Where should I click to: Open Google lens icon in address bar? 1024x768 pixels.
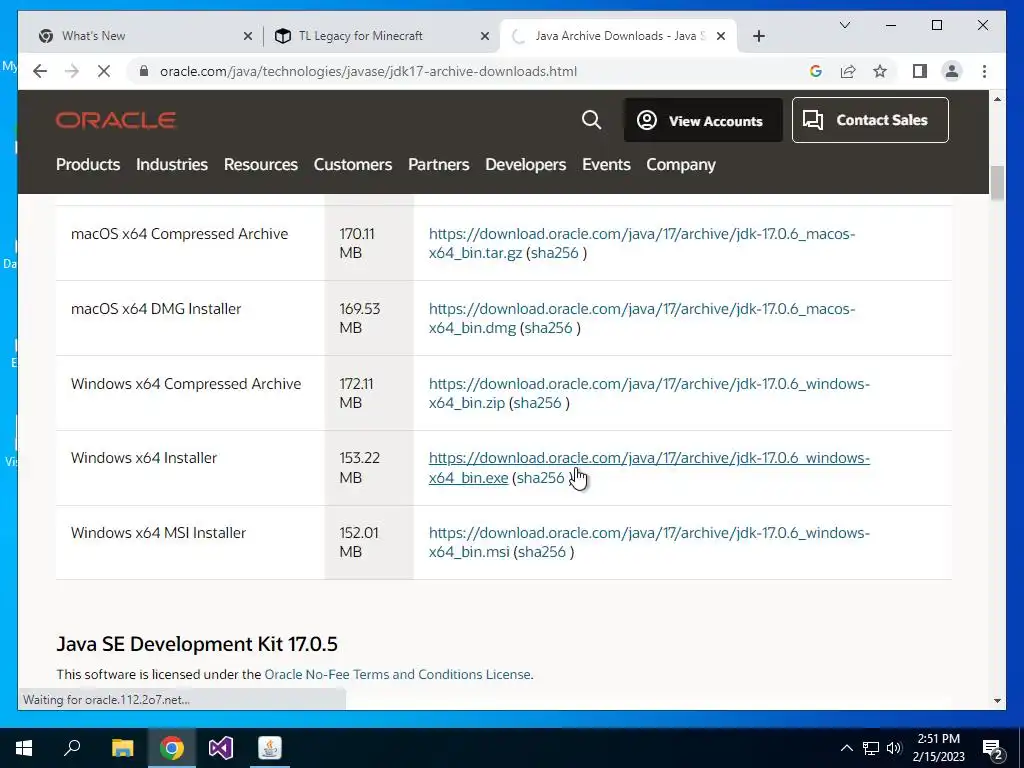point(816,71)
